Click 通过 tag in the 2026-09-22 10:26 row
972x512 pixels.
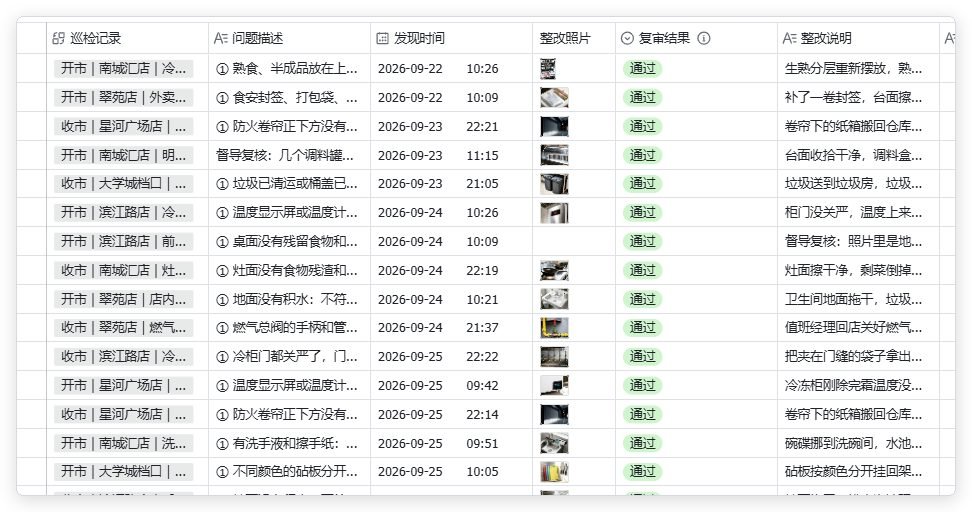pos(642,69)
